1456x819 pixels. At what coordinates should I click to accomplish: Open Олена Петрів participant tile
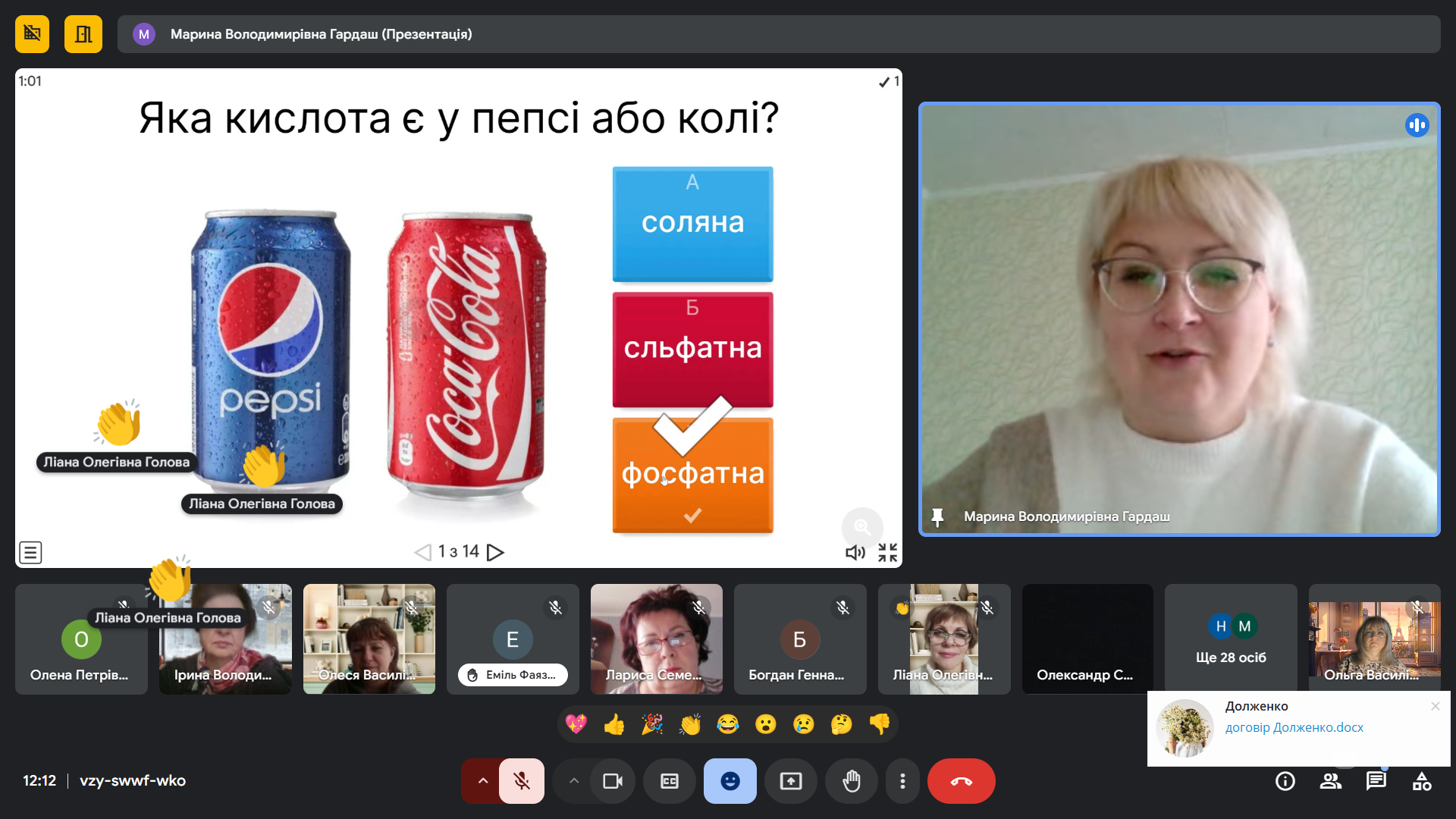click(x=81, y=639)
